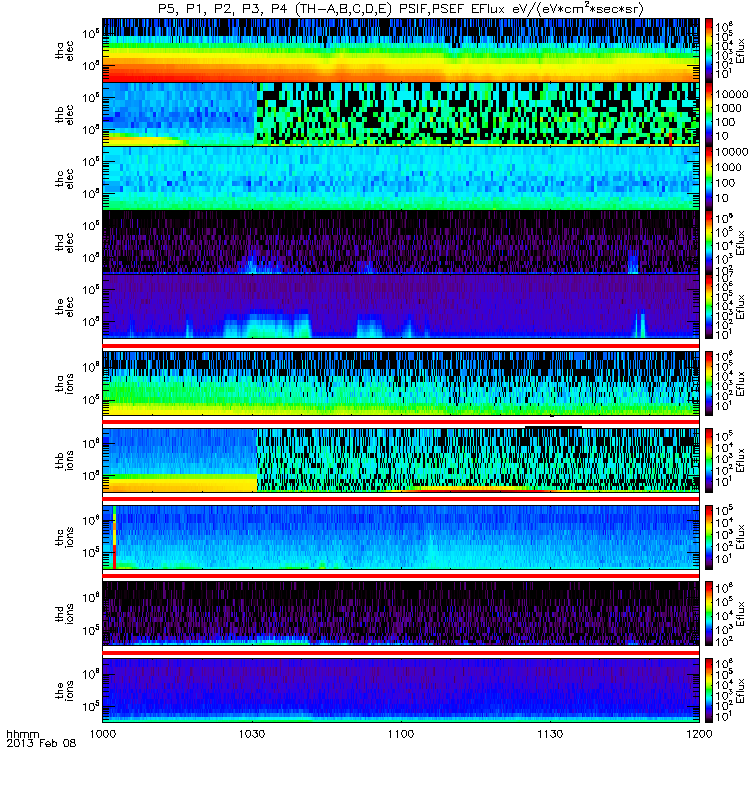This screenshot has height=800, width=750.
Task: Click the Eflux label of the thb ions color bar
Action: click(x=741, y=460)
